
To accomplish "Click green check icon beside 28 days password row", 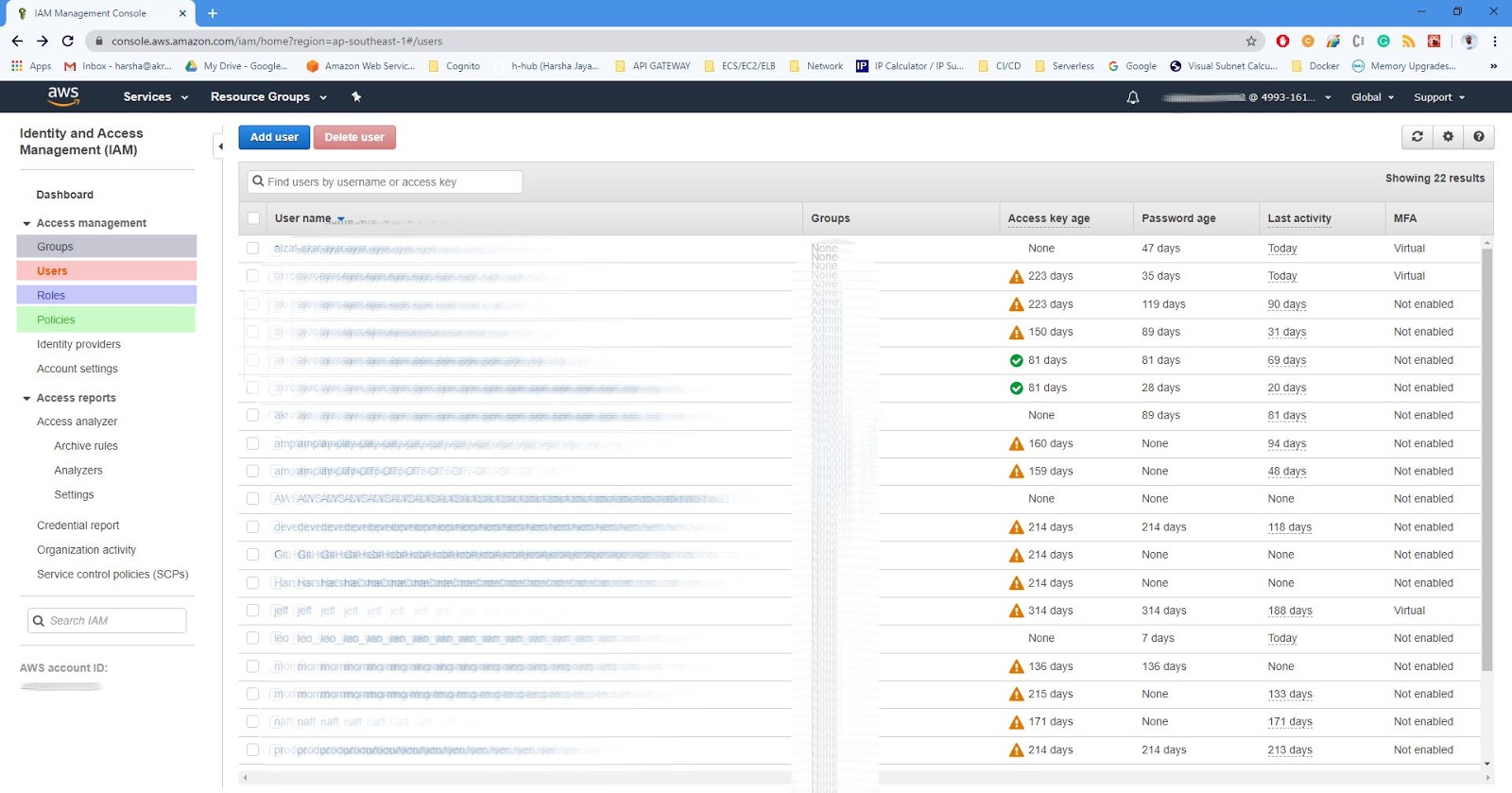I will click(1017, 388).
